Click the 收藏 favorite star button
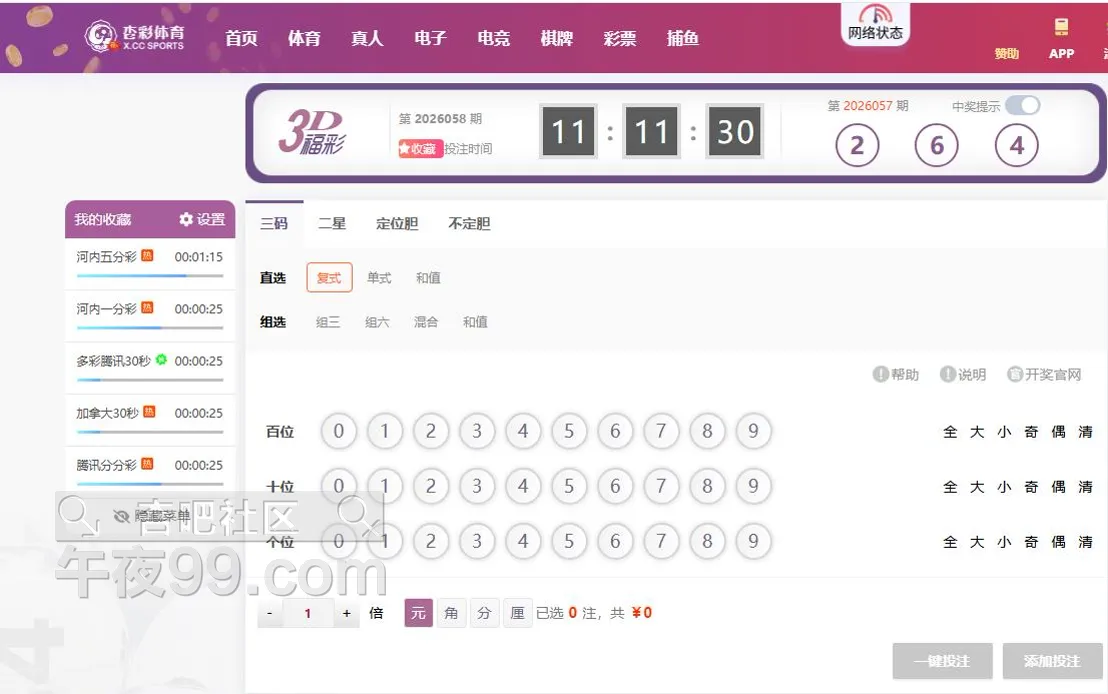This screenshot has width=1108, height=694. point(420,148)
